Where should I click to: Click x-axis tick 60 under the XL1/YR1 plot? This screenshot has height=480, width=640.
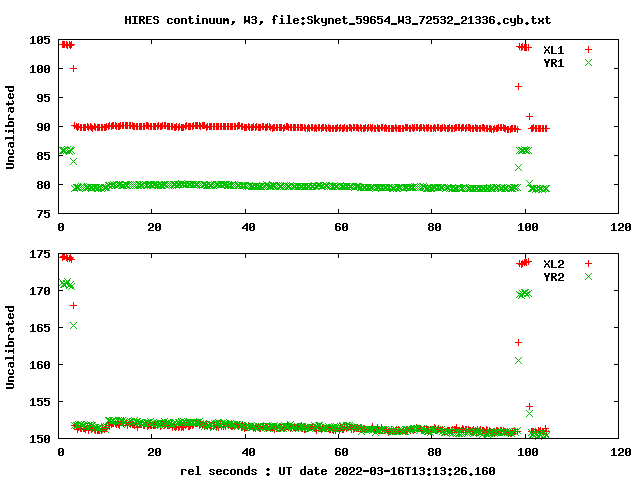341,227
